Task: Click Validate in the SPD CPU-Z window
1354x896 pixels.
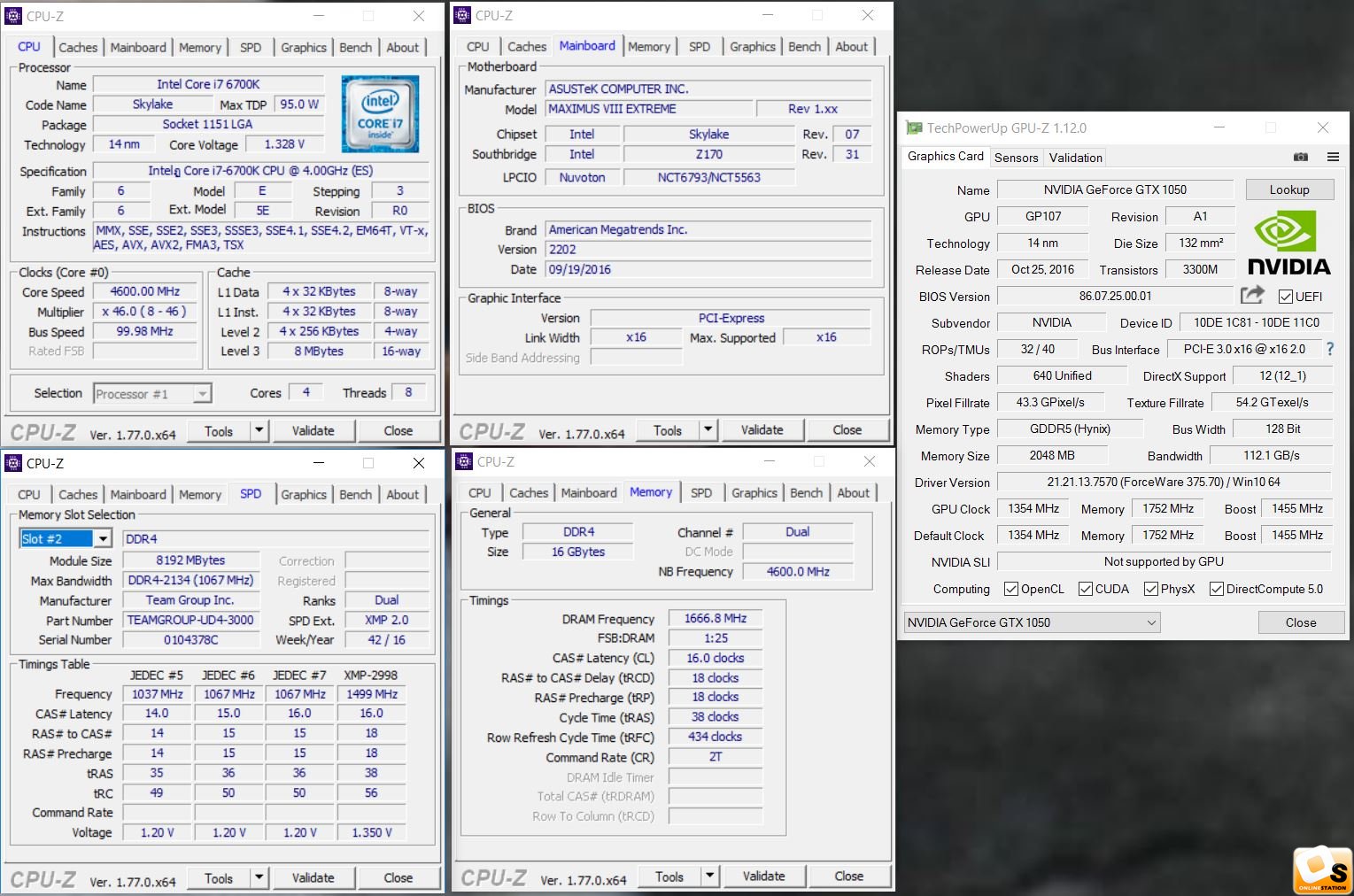Action: [x=313, y=878]
